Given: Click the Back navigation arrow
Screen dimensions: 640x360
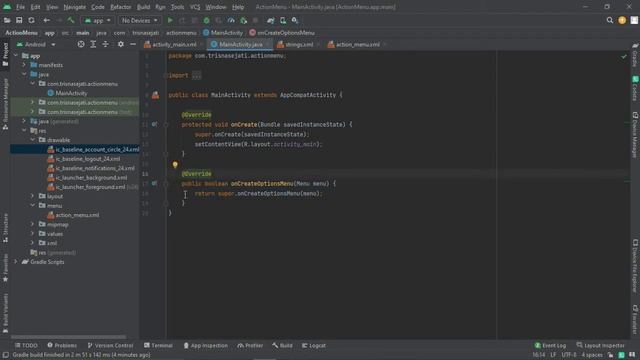Looking at the screenshot, I should point(47,20).
